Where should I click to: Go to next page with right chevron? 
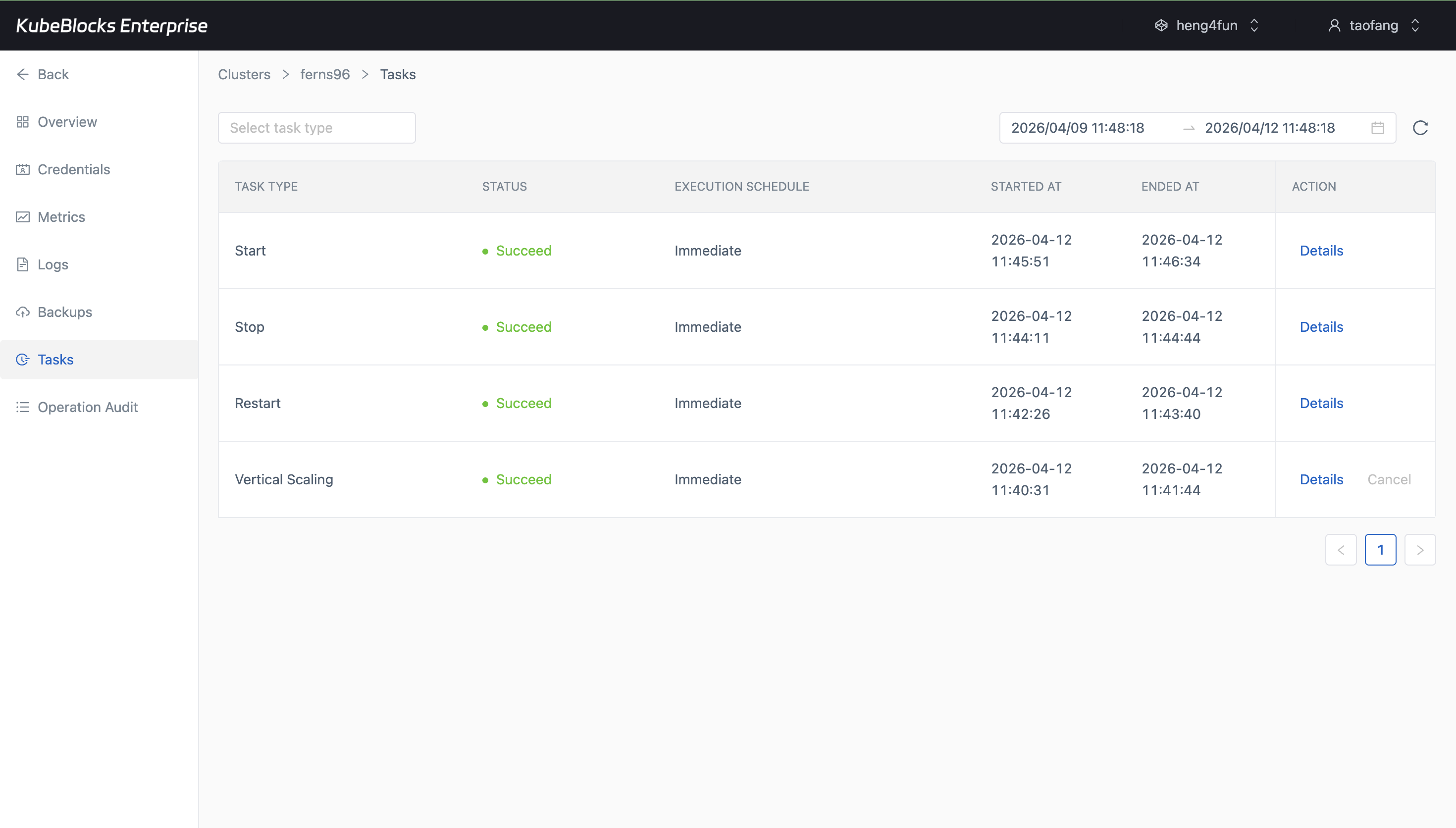(1420, 549)
